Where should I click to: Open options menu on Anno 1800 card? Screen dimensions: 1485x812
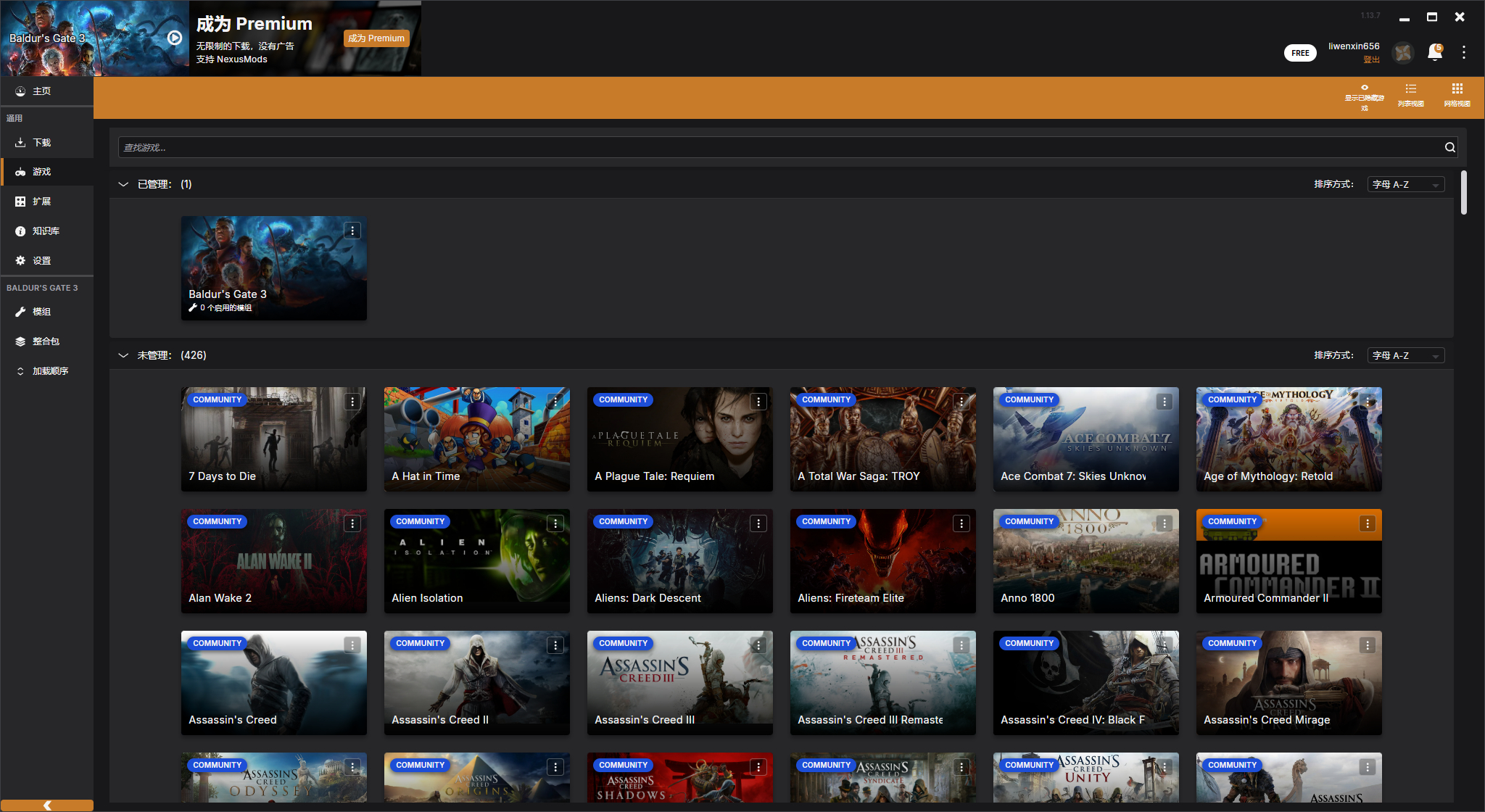1165,523
